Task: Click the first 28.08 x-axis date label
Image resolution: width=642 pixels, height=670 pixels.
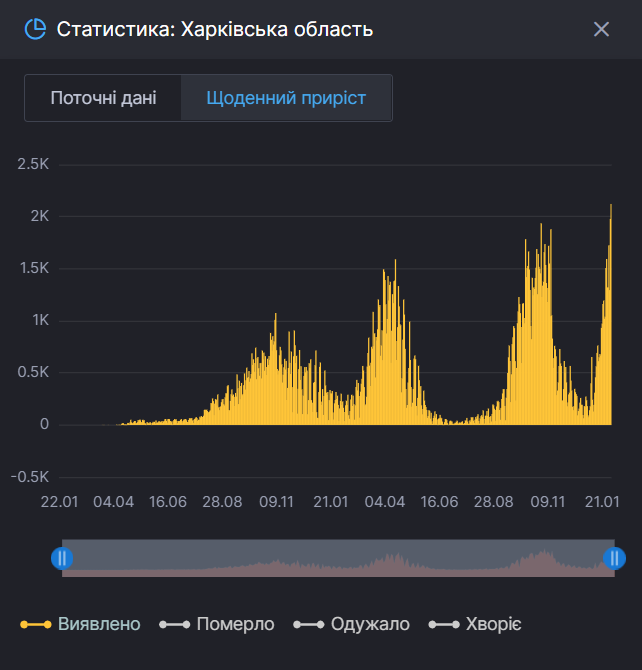Action: click(222, 502)
